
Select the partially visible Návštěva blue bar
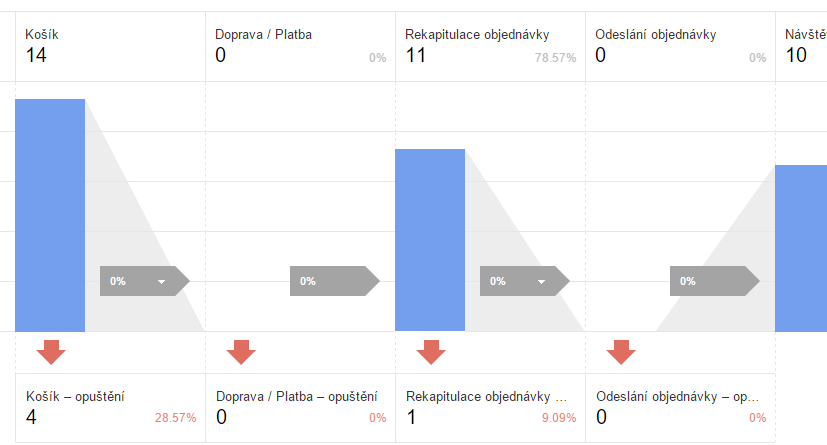point(801,248)
